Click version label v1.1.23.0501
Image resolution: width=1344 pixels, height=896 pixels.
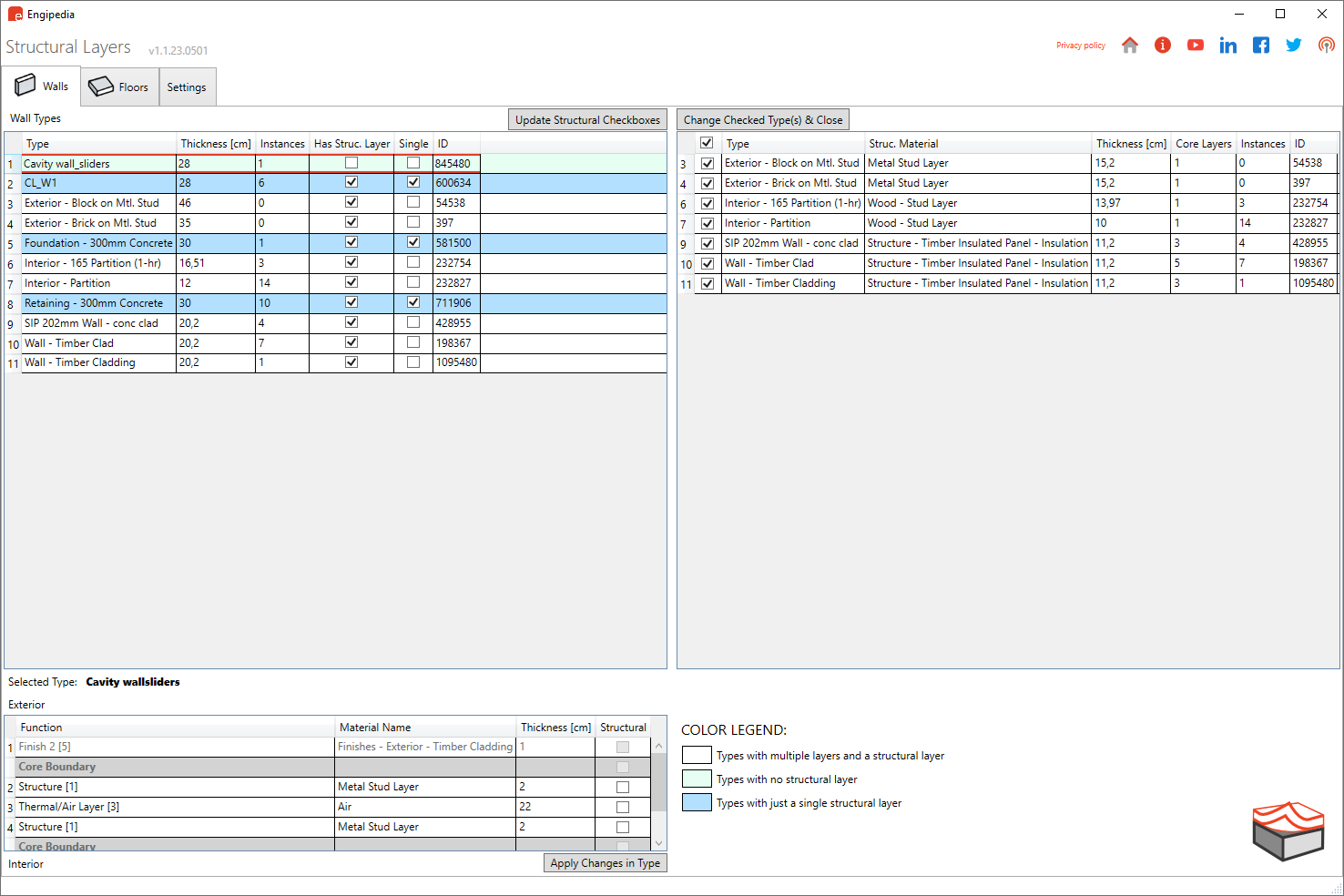(178, 51)
